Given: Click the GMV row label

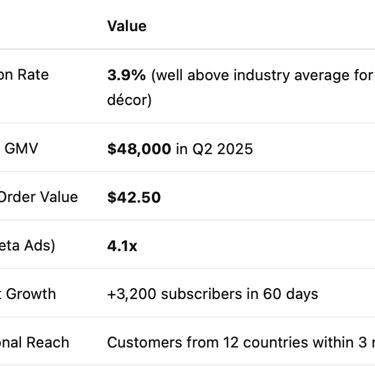Looking at the screenshot, I should pos(21,148).
